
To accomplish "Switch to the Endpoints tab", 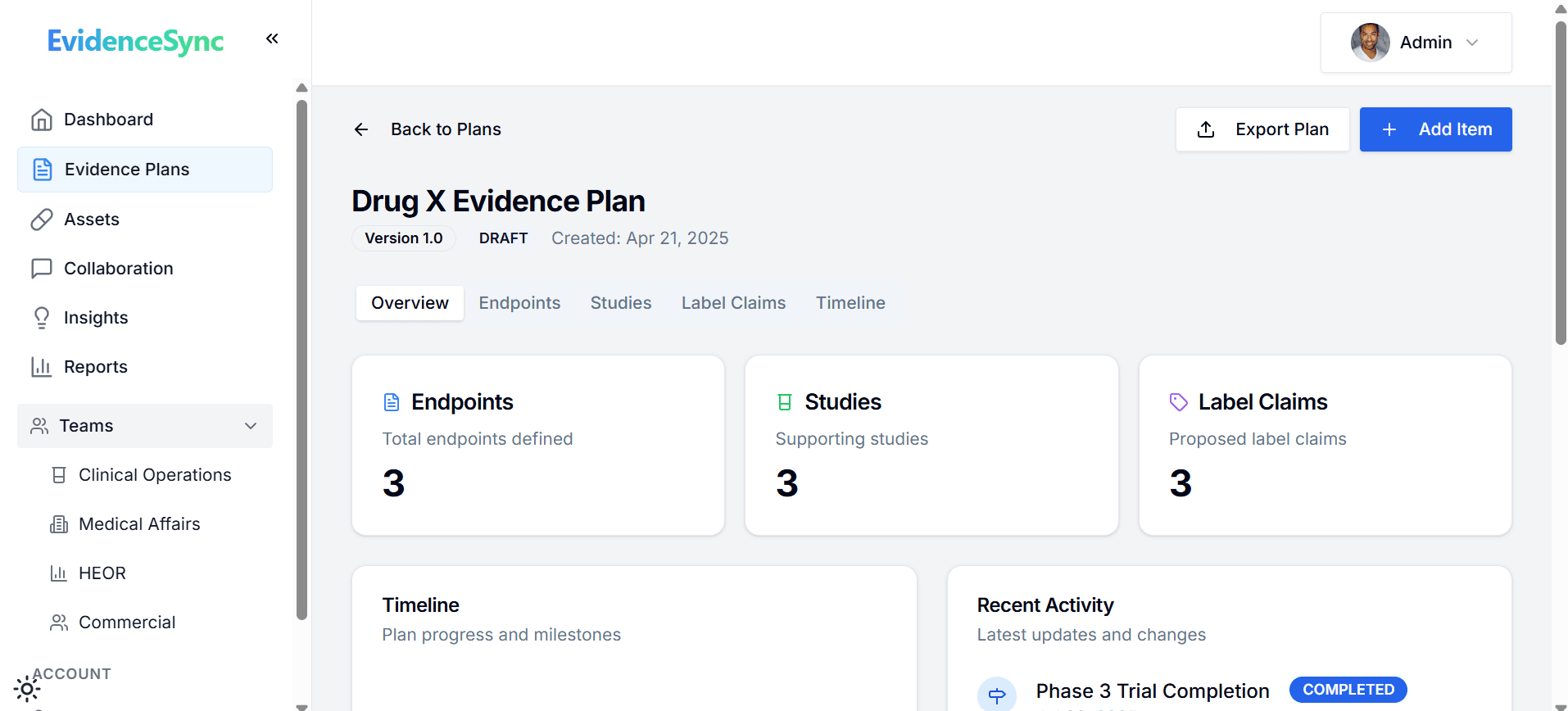I will (519, 303).
